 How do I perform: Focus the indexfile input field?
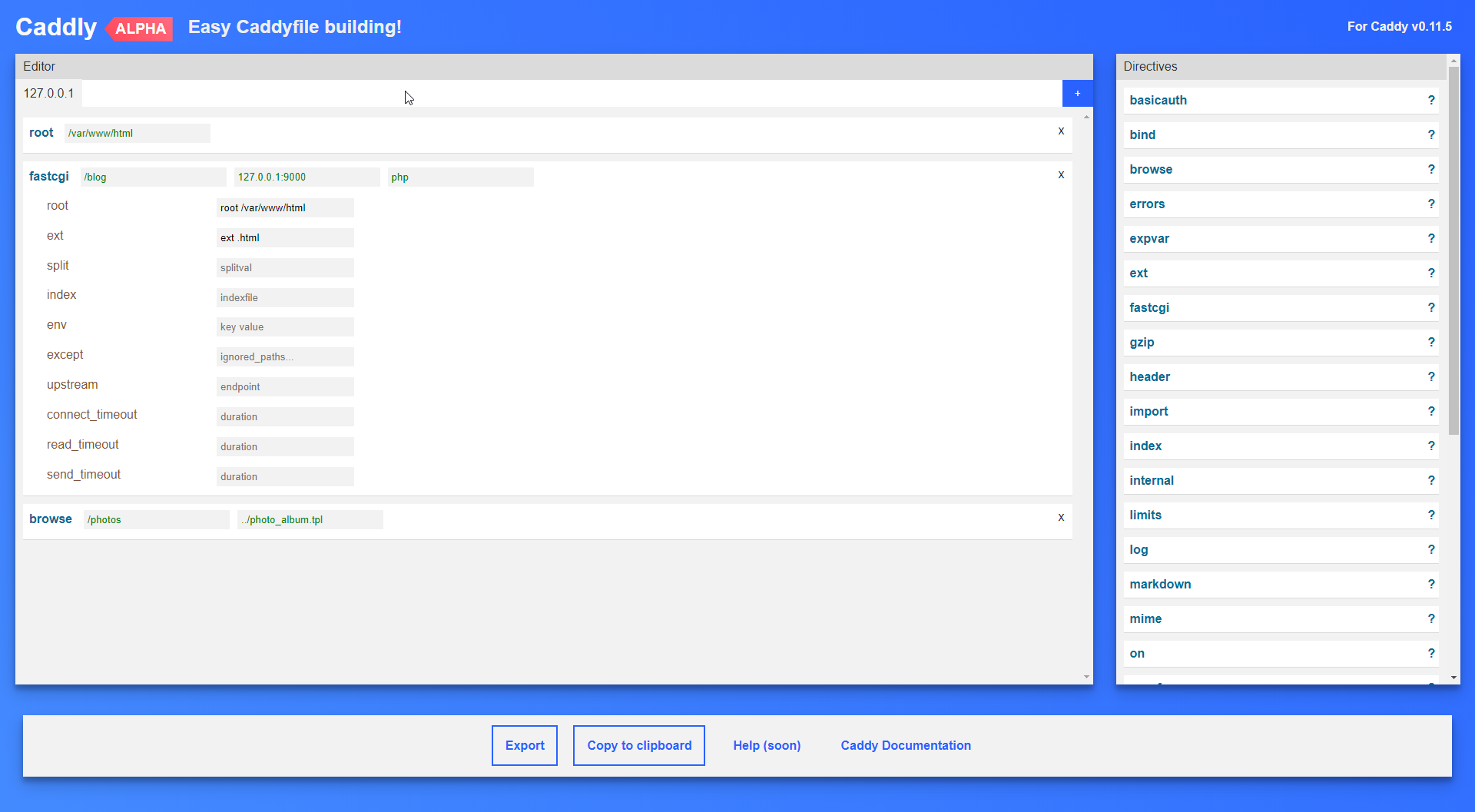pos(285,297)
